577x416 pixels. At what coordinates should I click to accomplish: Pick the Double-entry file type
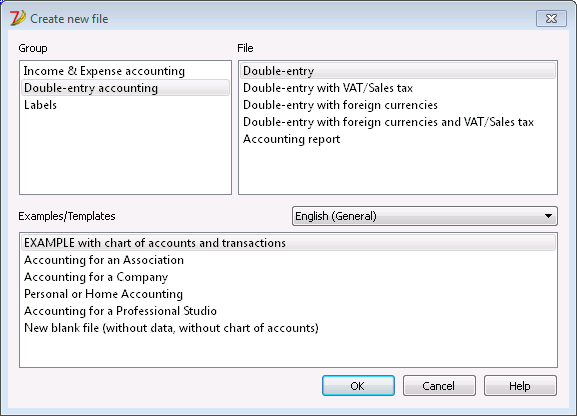398,71
